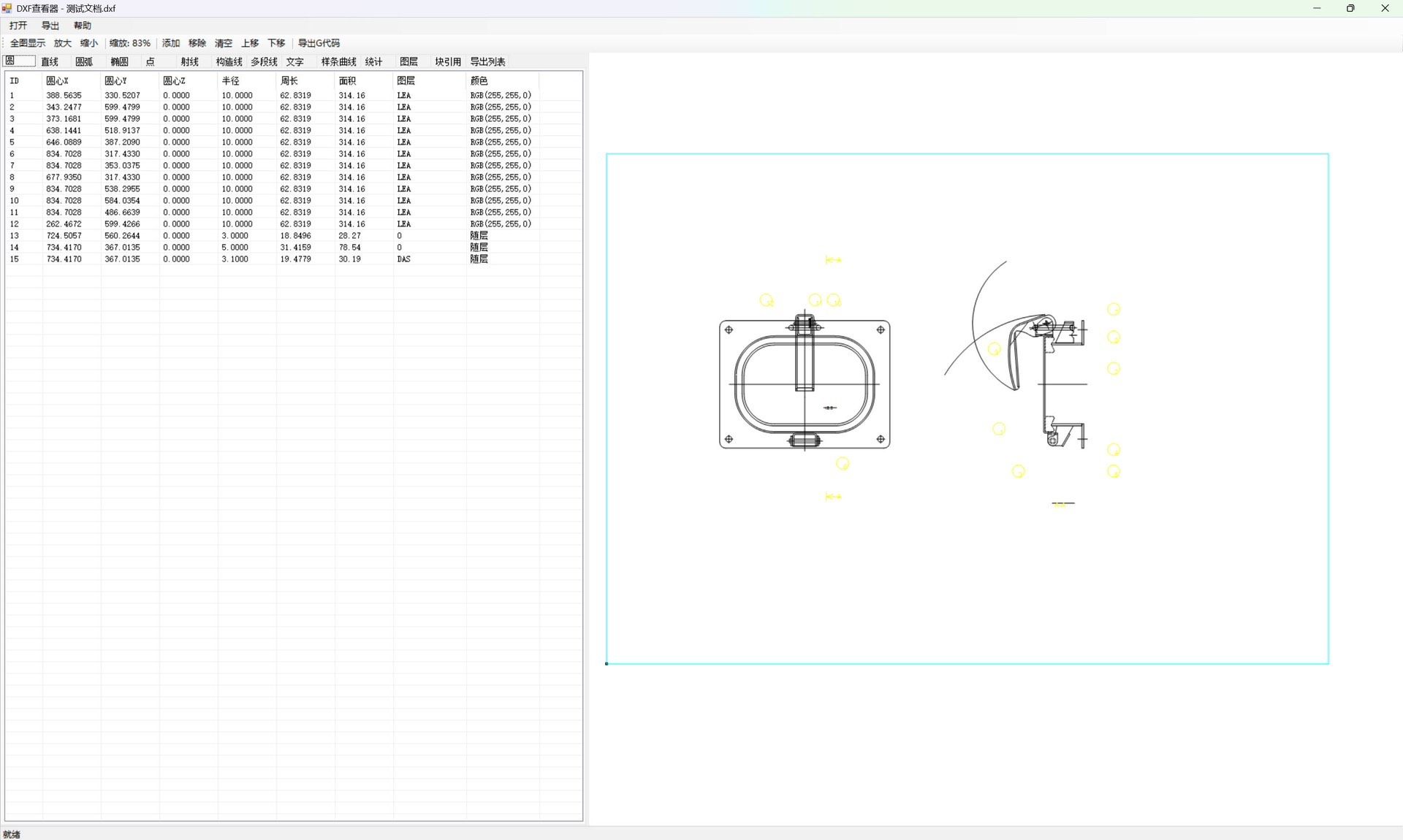Open the 打开 menu
The image size is (1403, 840).
click(18, 26)
